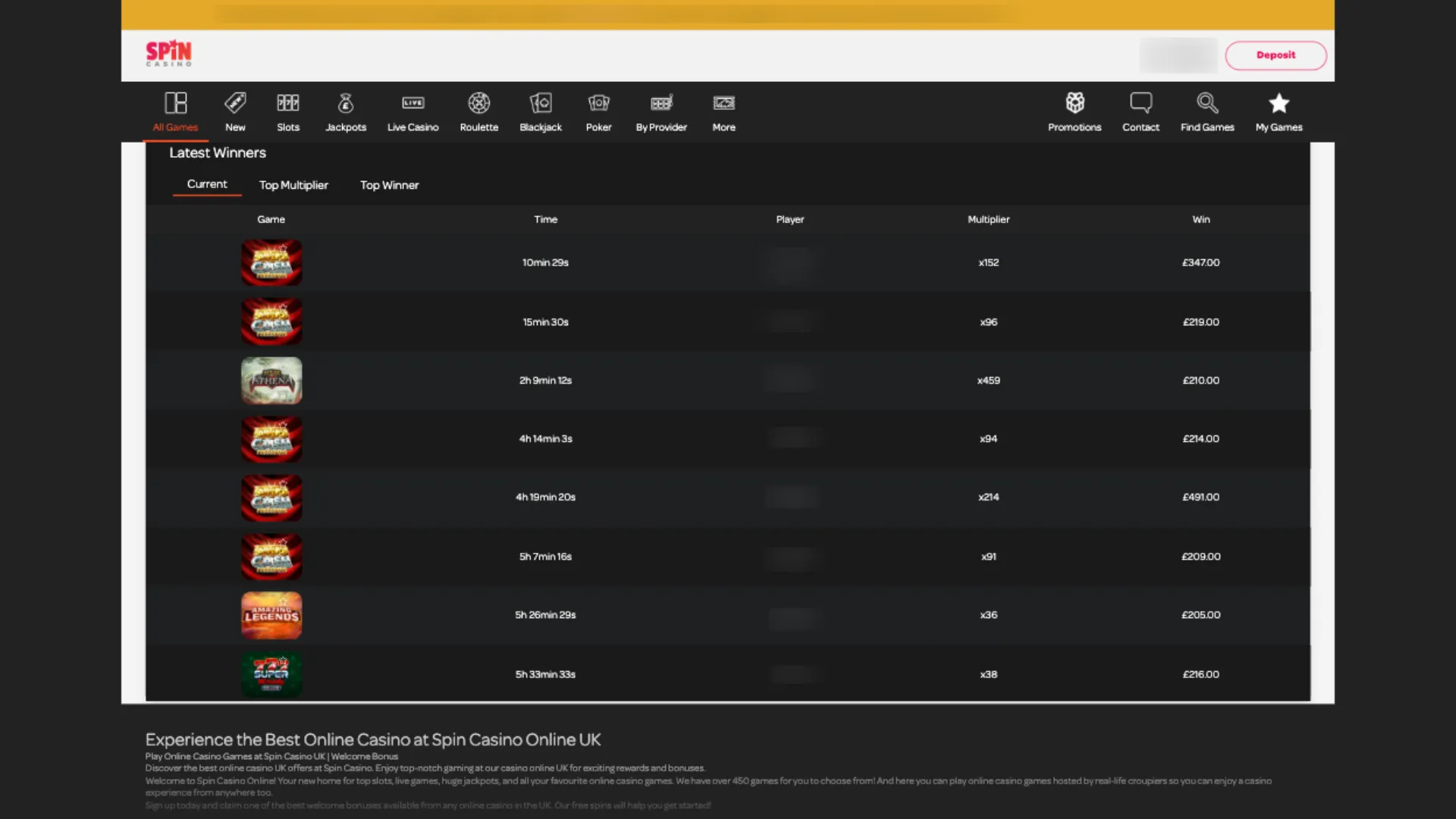
Task: Select the £209.00 win amount
Action: click(x=1200, y=556)
